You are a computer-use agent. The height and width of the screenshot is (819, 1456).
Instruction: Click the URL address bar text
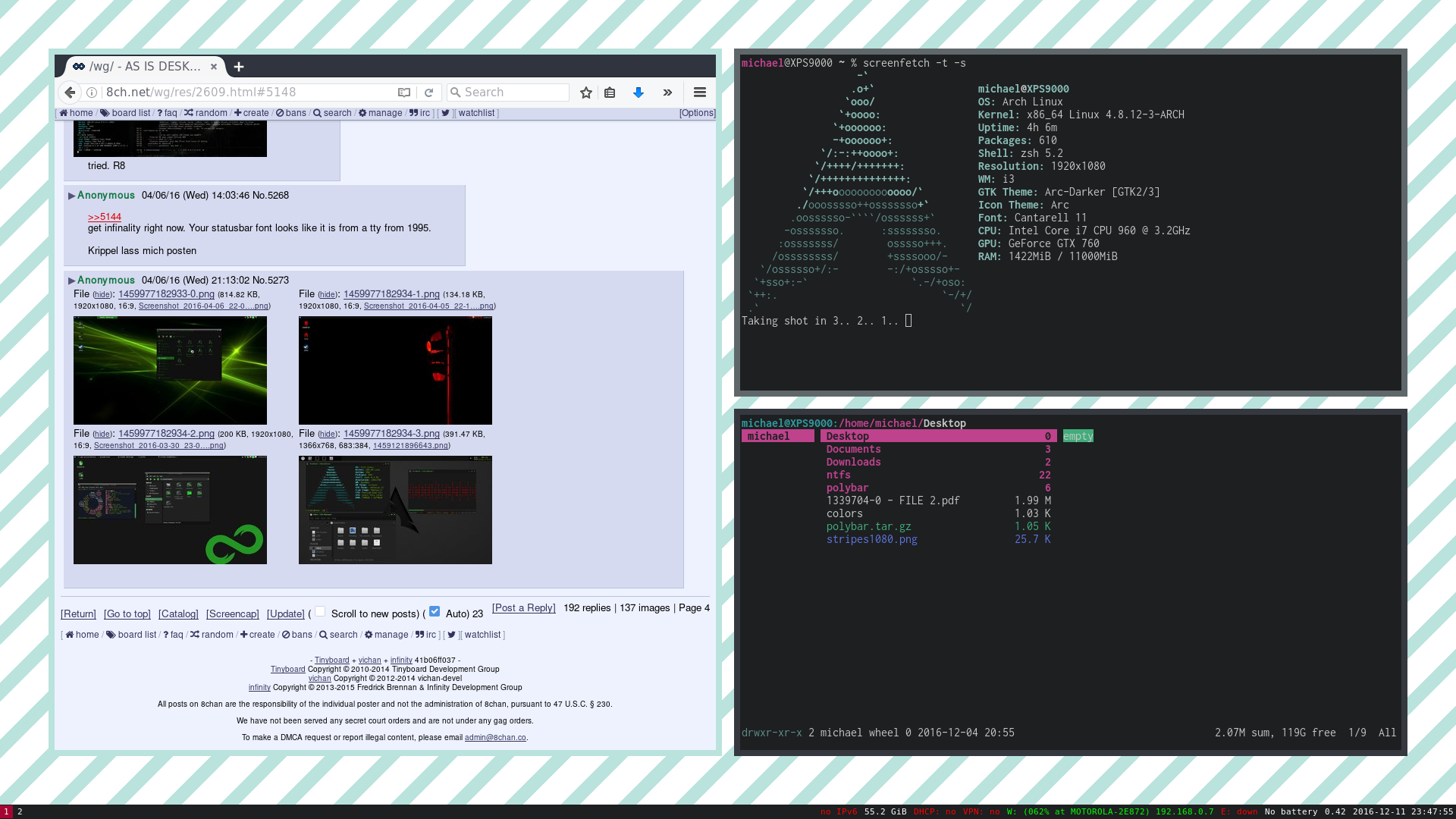201,93
